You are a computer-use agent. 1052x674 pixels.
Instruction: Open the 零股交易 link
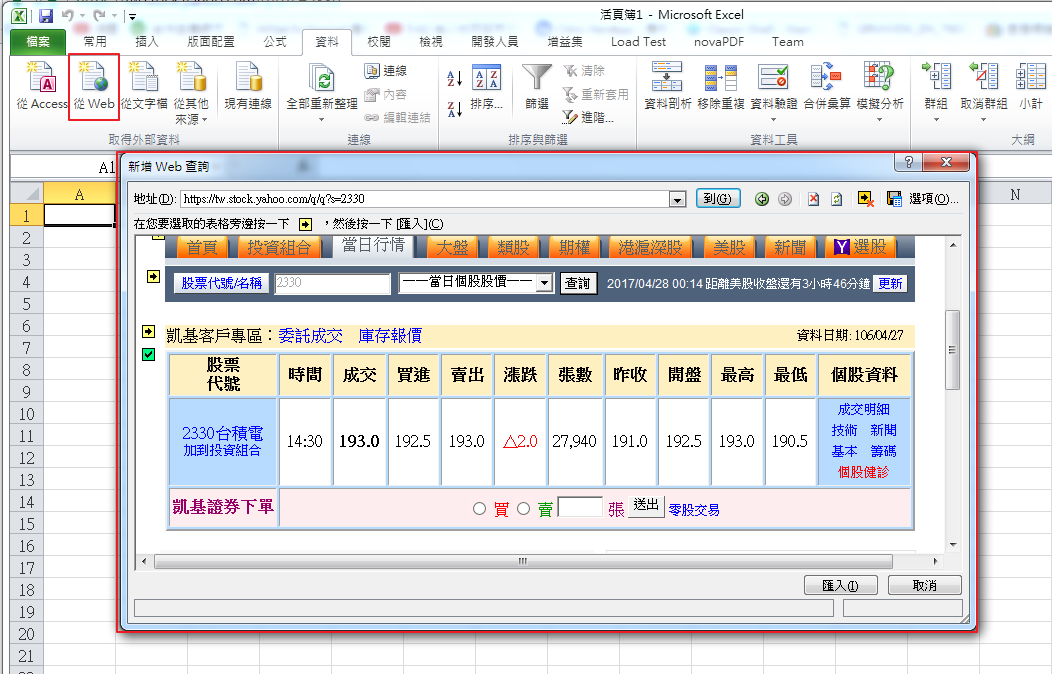pyautogui.click(x=694, y=510)
